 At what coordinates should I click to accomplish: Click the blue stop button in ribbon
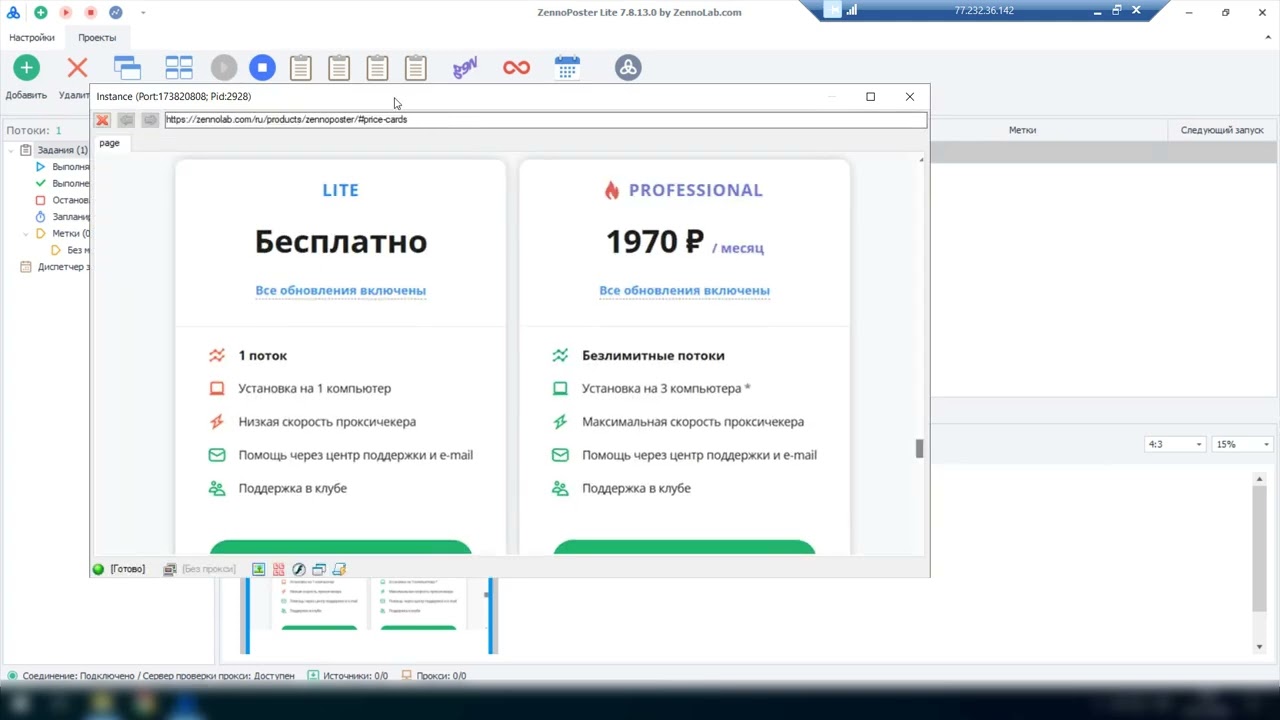262,68
